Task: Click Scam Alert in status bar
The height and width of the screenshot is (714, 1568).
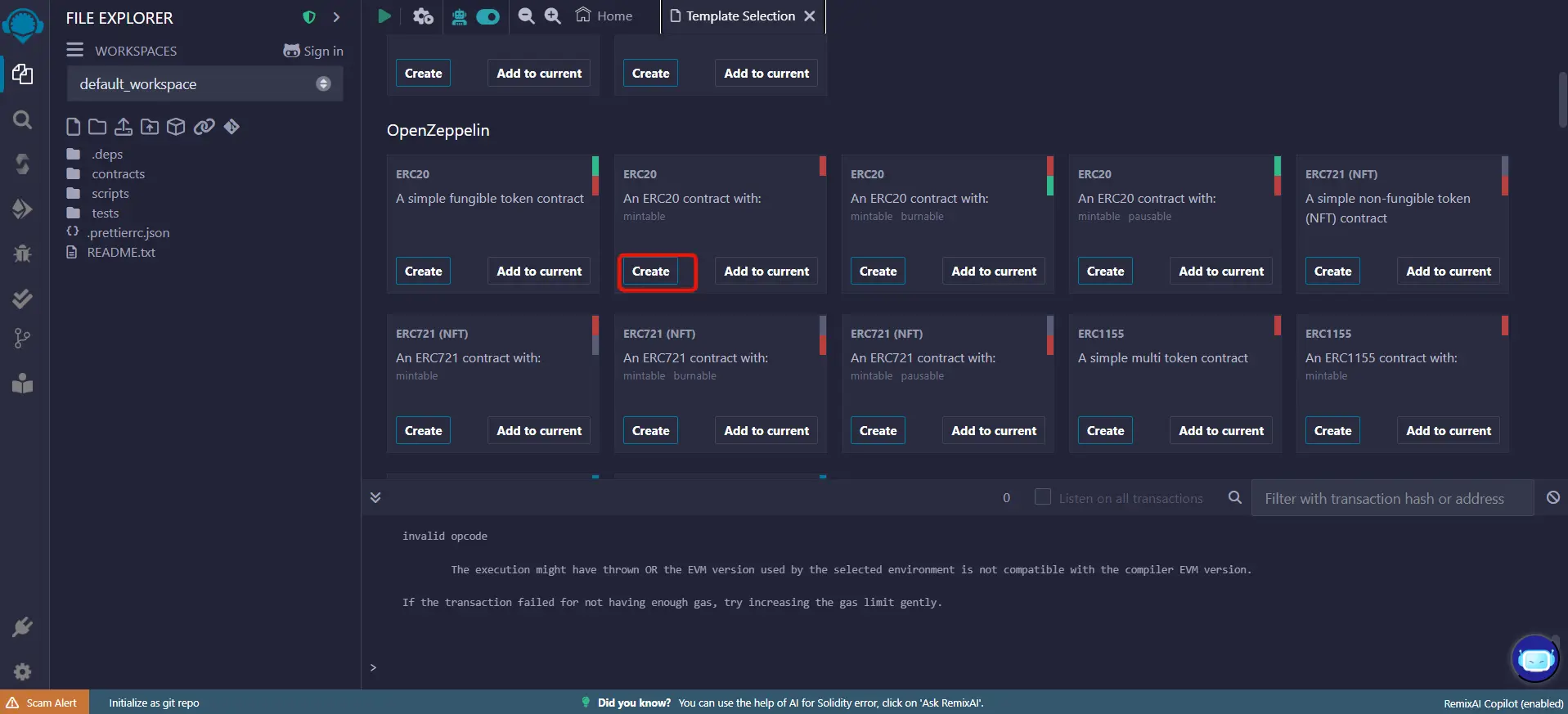Action: pos(44,703)
